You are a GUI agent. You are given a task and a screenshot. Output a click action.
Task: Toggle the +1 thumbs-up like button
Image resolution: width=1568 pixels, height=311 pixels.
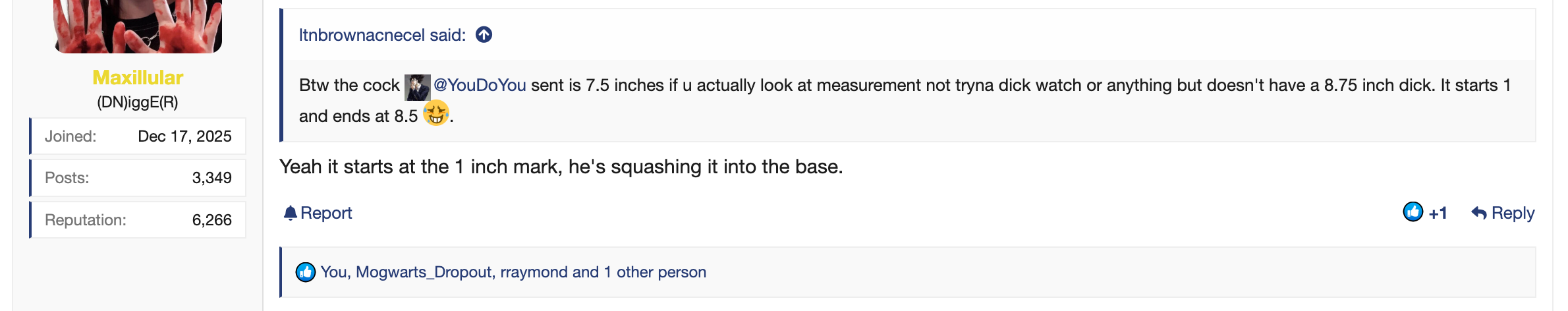[1424, 212]
